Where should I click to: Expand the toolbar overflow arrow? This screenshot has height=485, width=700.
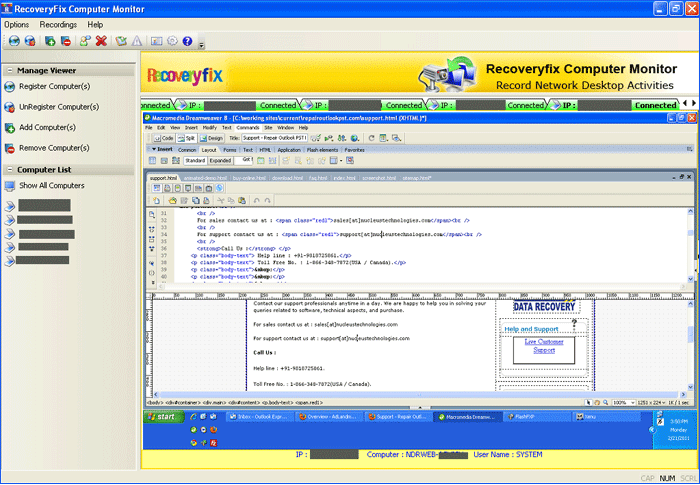[201, 45]
